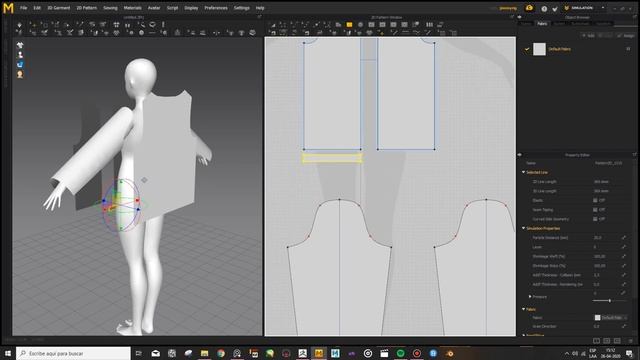640x360 pixels.
Task: Collapse the Fabric section in Property Editor
Action: (x=524, y=309)
